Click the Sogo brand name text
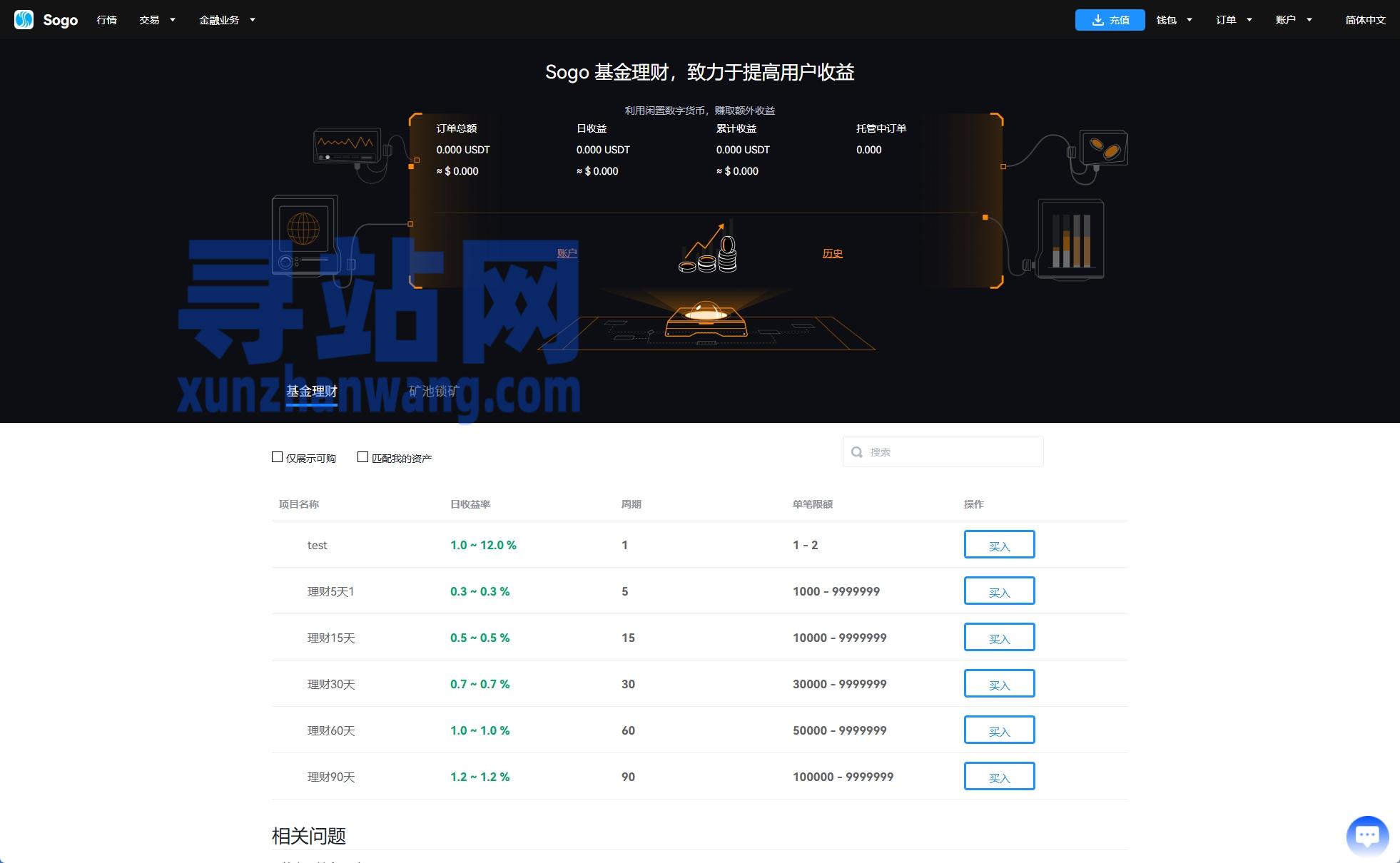1400x863 pixels. 60,20
